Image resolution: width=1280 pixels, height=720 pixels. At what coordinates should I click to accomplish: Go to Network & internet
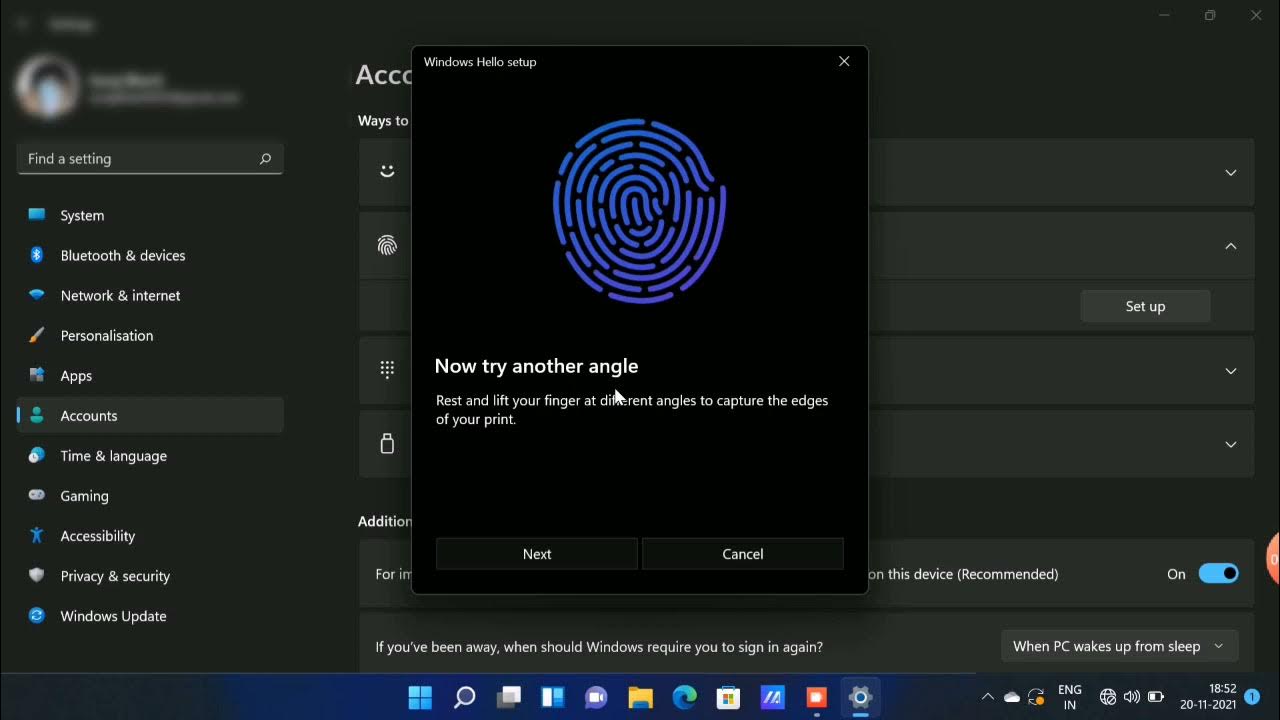pos(150,295)
